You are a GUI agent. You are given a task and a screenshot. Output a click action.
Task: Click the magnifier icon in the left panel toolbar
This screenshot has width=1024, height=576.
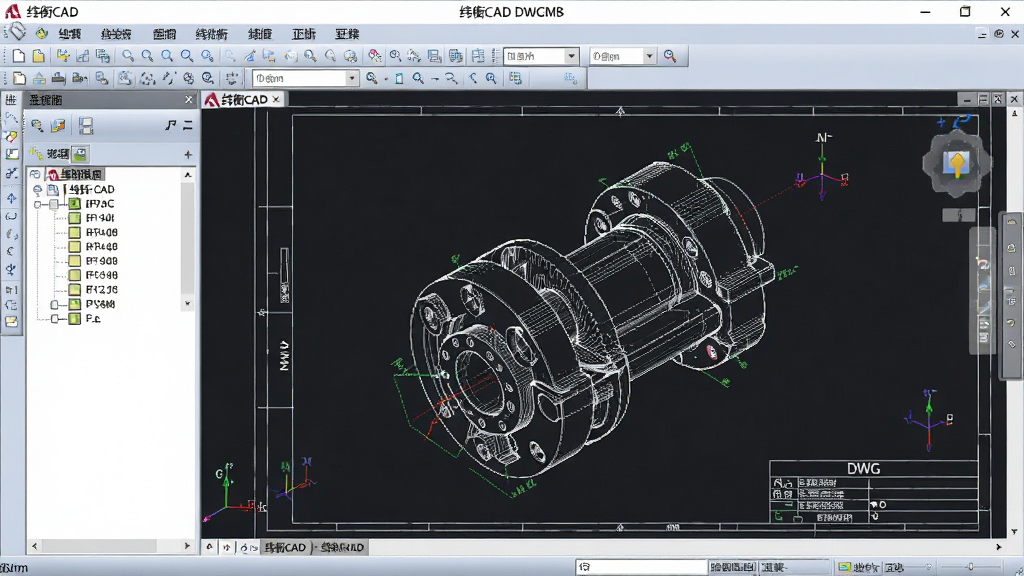point(37,125)
